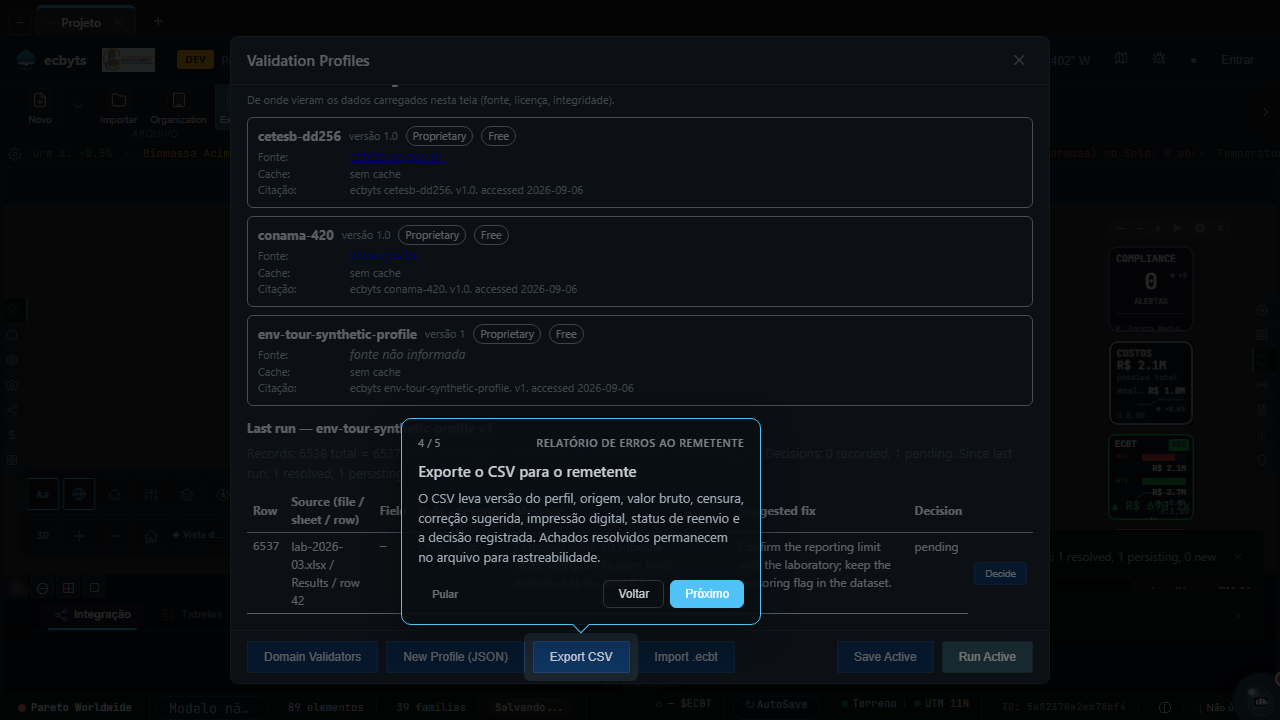Click Save Active button
This screenshot has width=1280, height=720.
click(x=885, y=657)
